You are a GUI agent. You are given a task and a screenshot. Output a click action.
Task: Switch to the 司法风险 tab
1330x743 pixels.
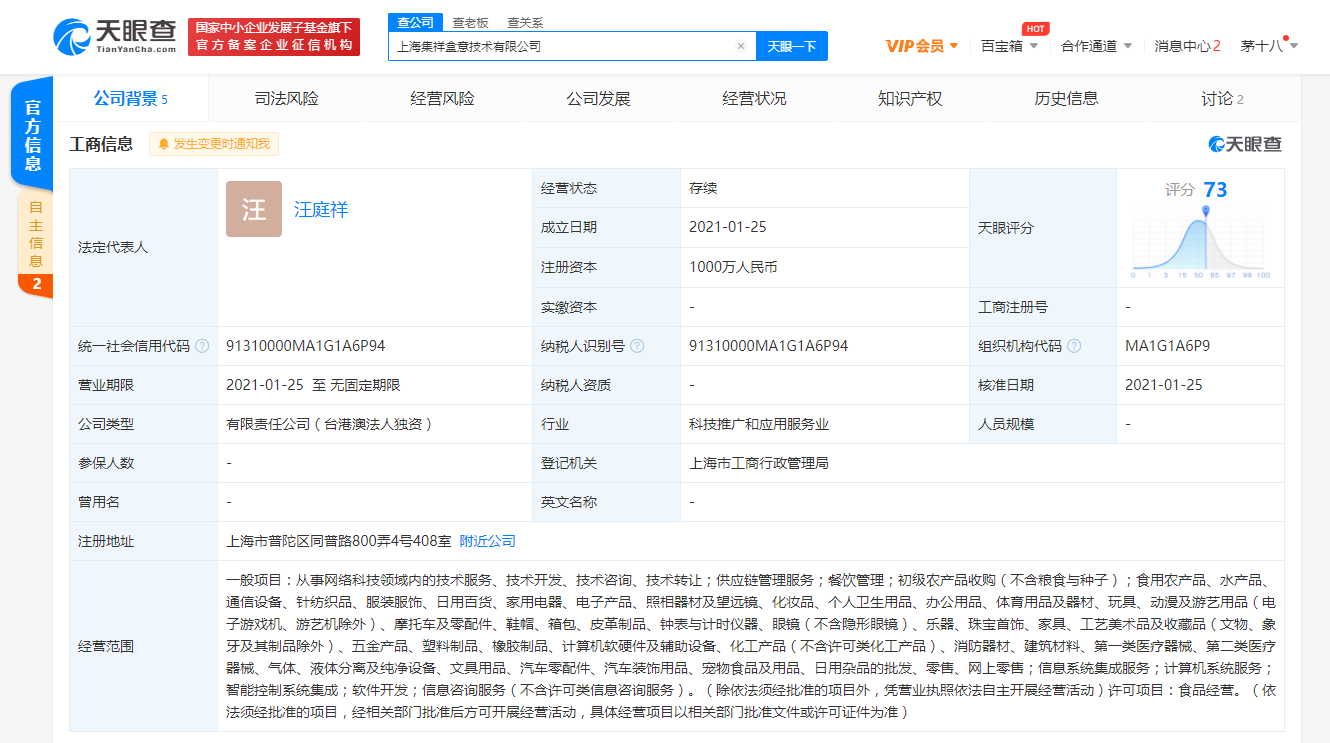pyautogui.click(x=286, y=98)
